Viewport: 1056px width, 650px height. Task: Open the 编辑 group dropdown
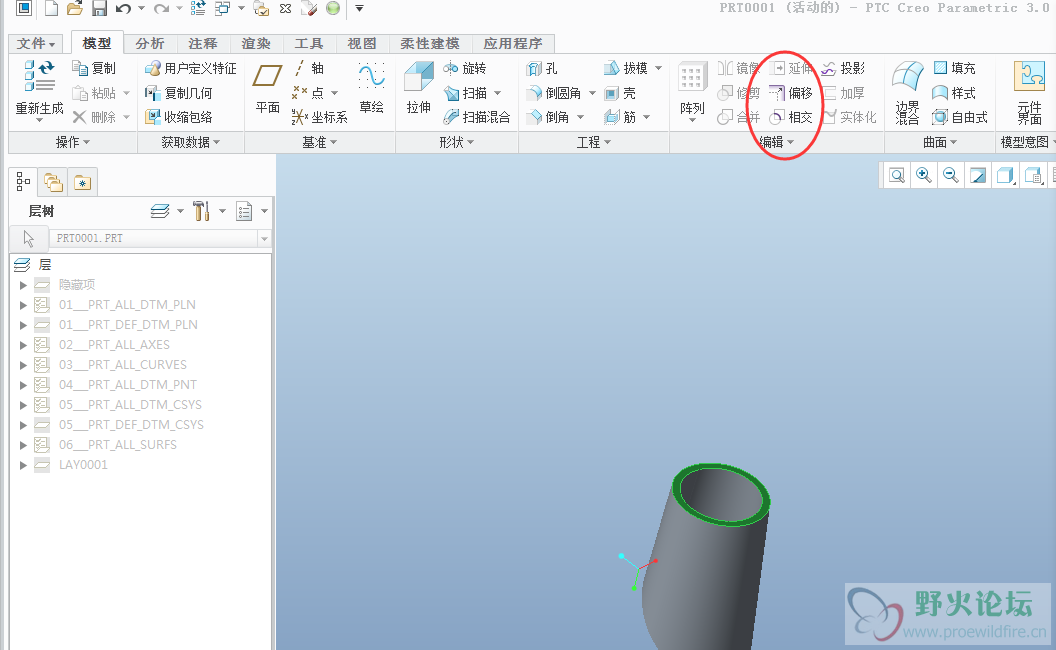pos(777,142)
